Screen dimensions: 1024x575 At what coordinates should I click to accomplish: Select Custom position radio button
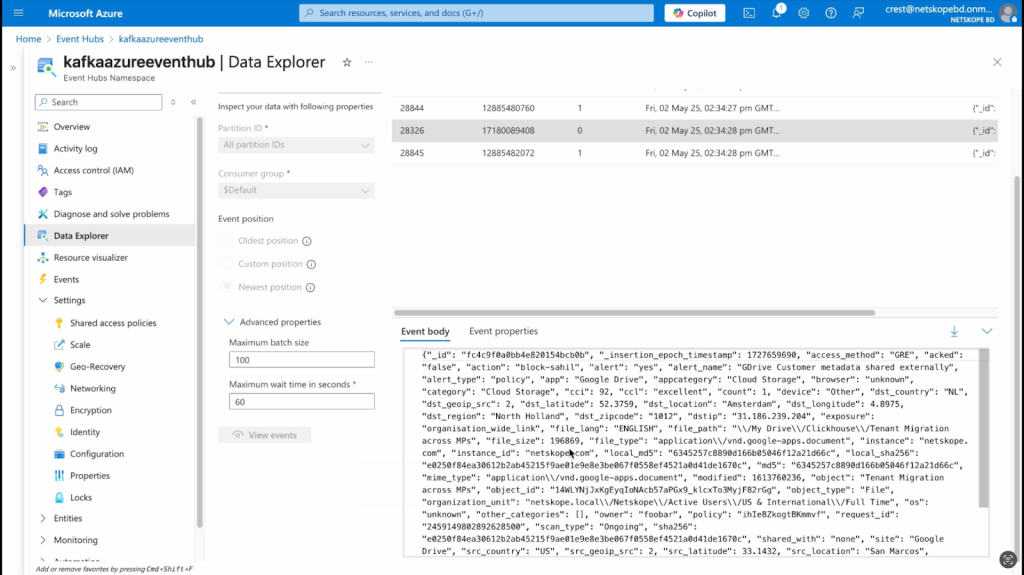pos(227,263)
